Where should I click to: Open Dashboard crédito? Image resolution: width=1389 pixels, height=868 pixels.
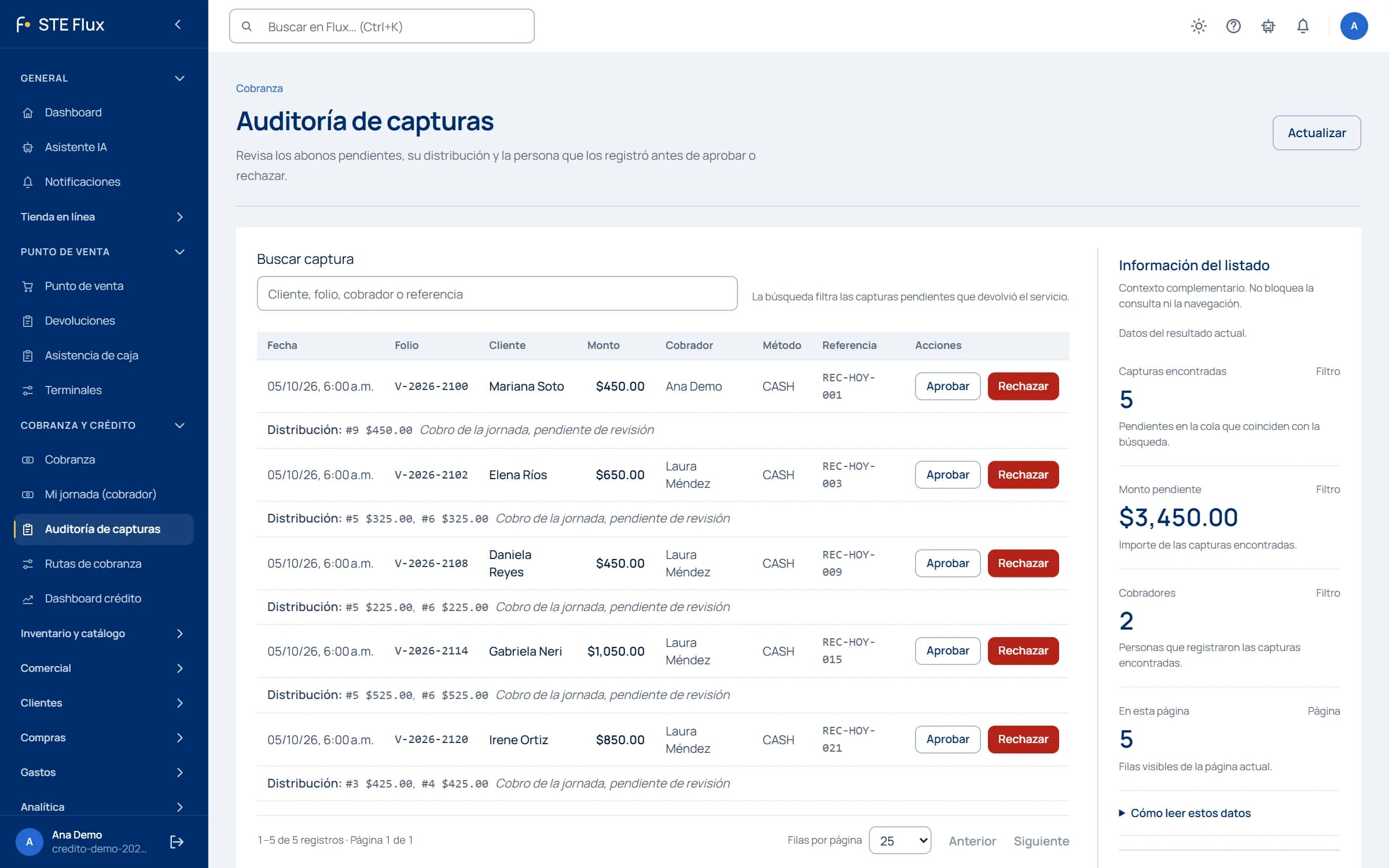pyautogui.click(x=104, y=598)
